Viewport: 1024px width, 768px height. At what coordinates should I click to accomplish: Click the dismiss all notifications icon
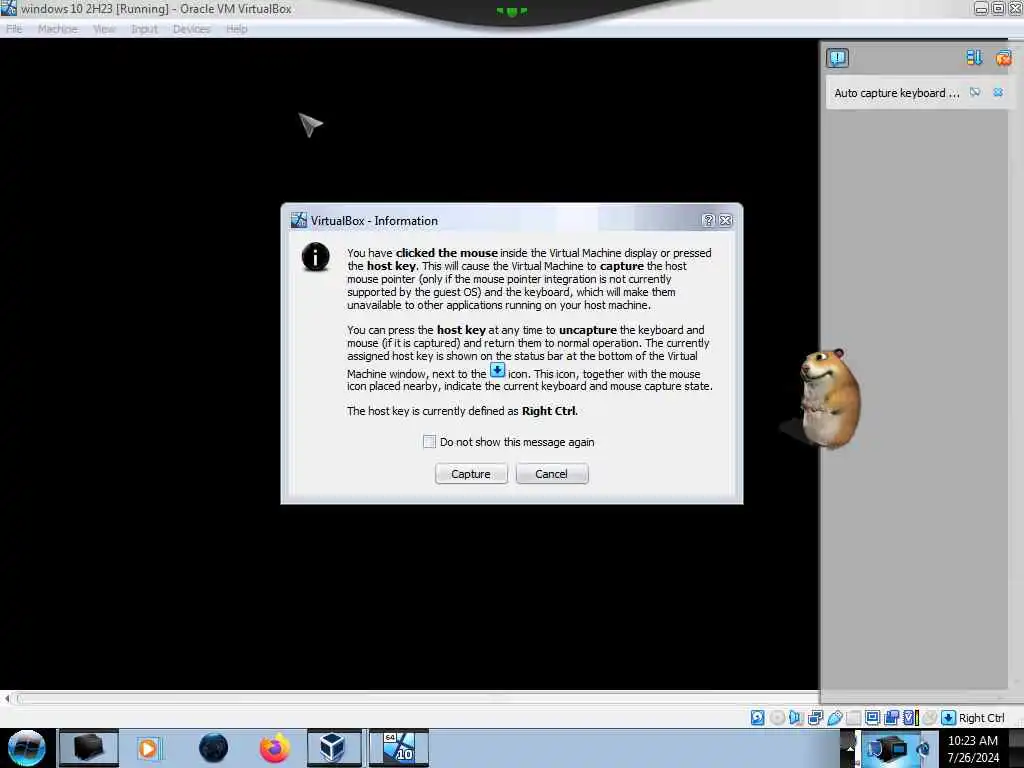tap(1003, 58)
